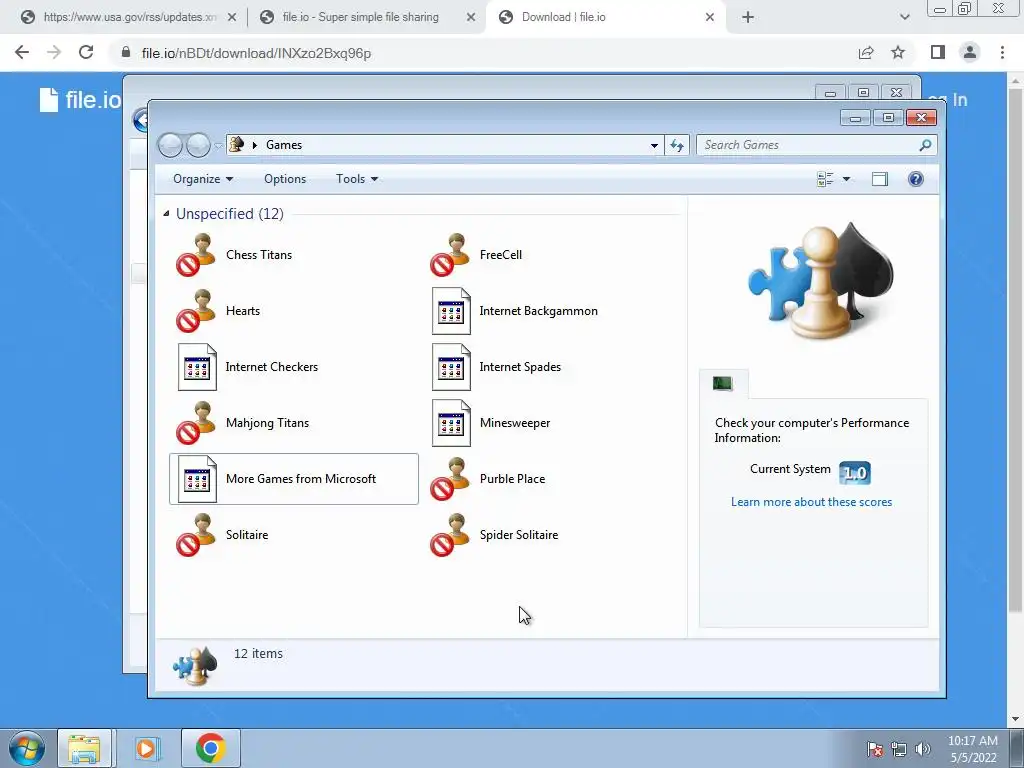Click the '12 items' status text
The image size is (1024, 768).
(x=258, y=654)
